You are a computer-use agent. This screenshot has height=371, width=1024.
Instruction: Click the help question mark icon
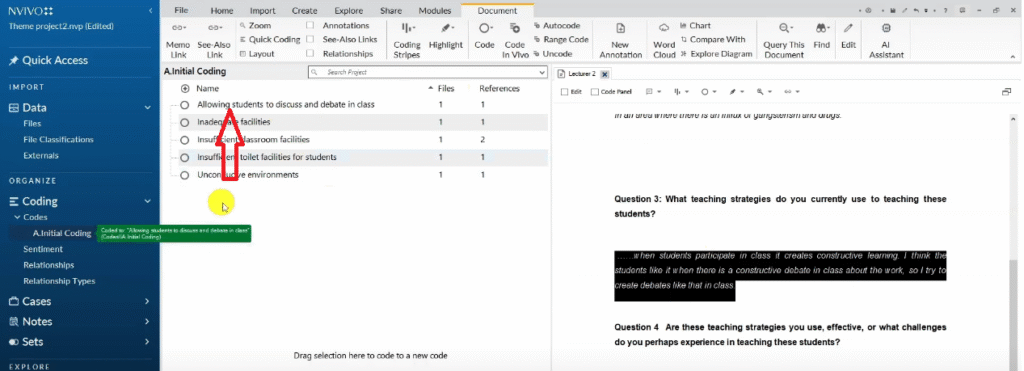(x=945, y=10)
